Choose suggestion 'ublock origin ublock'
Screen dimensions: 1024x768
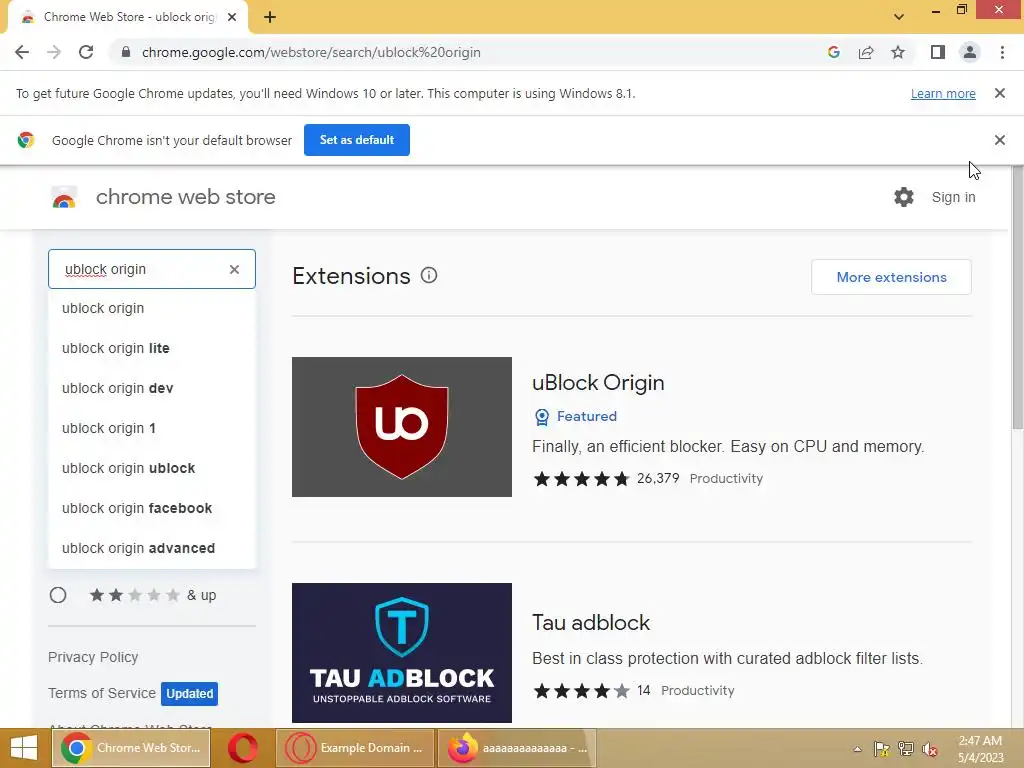tap(152, 468)
